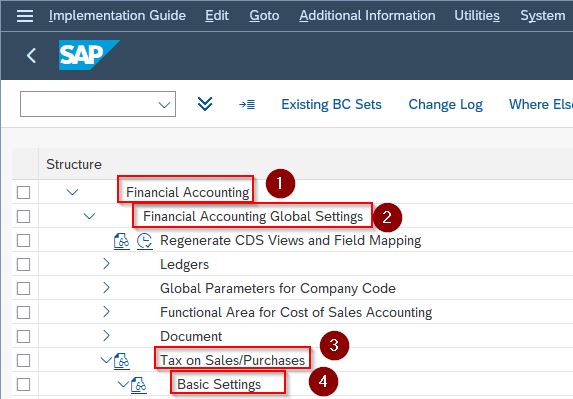Click the Change Log button
The width and height of the screenshot is (573, 399).
click(445, 104)
